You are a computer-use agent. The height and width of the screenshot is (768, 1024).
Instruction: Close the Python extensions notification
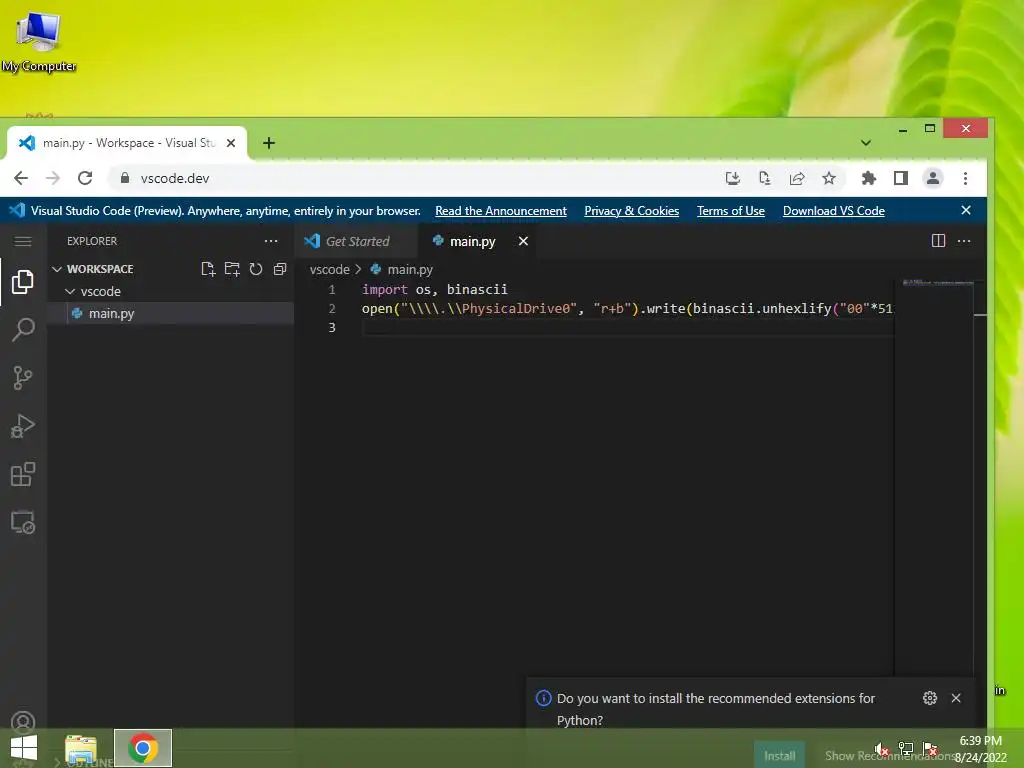pyautogui.click(x=956, y=698)
